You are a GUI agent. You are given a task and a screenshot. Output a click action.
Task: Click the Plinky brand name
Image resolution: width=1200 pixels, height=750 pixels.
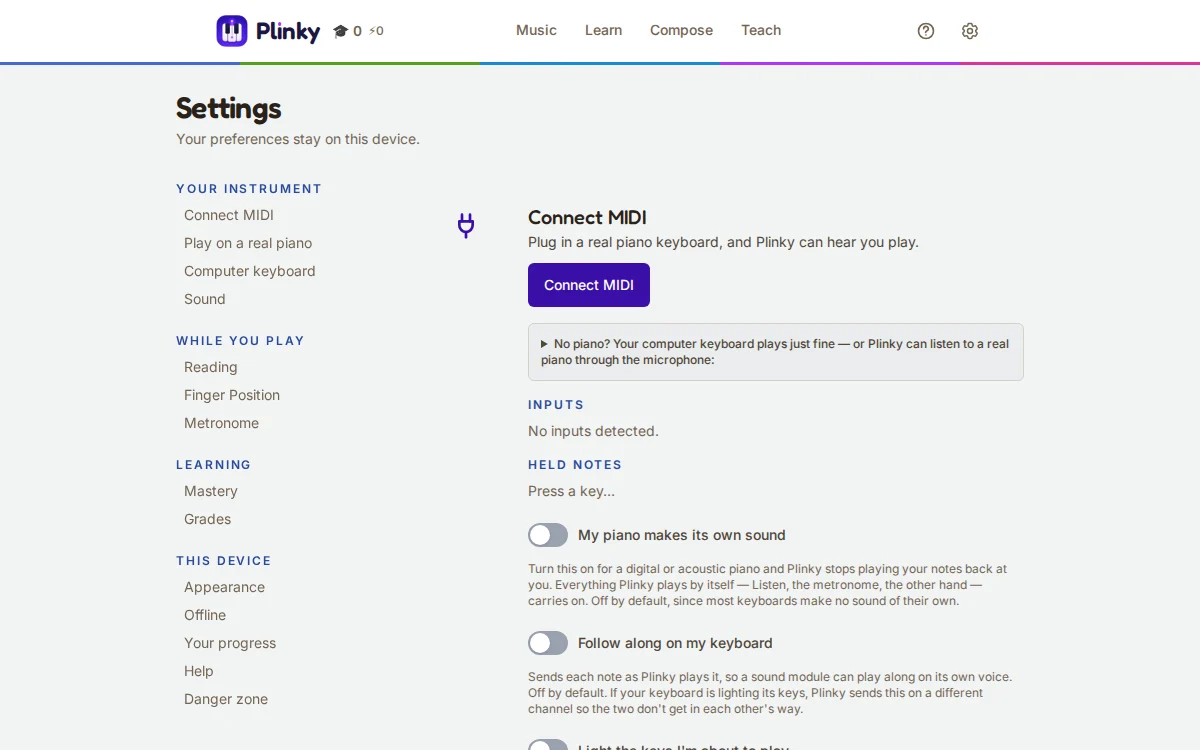point(288,32)
